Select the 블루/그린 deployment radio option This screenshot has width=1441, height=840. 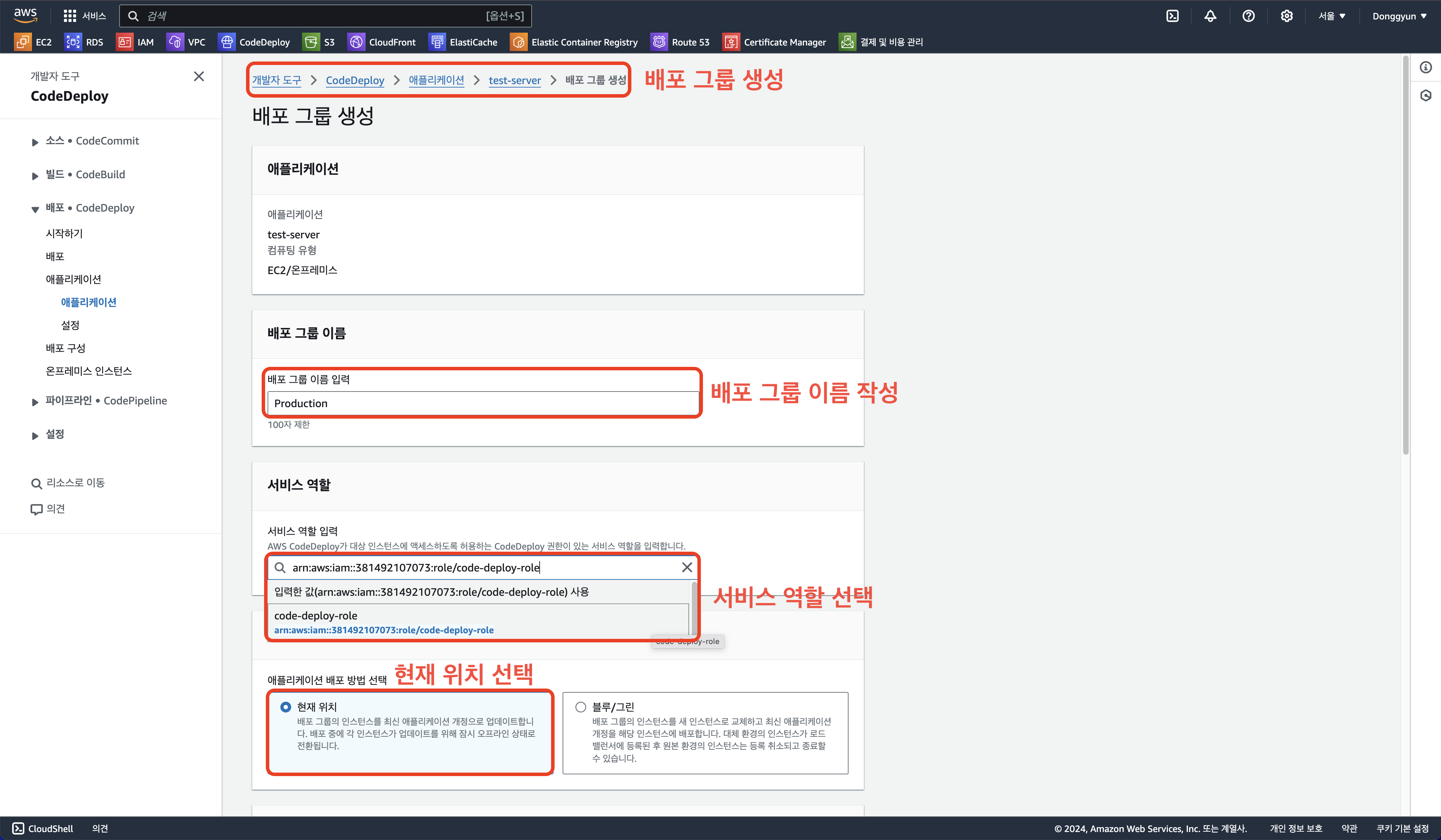pyautogui.click(x=580, y=707)
